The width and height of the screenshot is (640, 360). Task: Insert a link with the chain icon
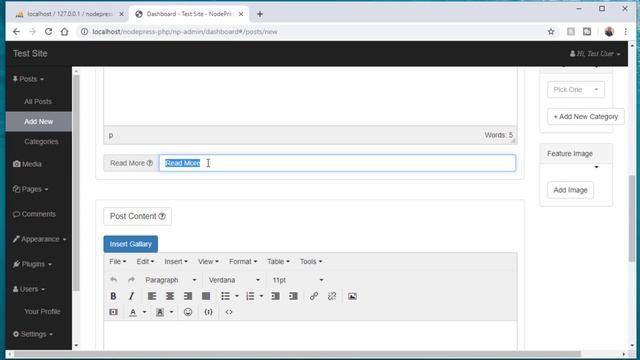[x=313, y=296]
